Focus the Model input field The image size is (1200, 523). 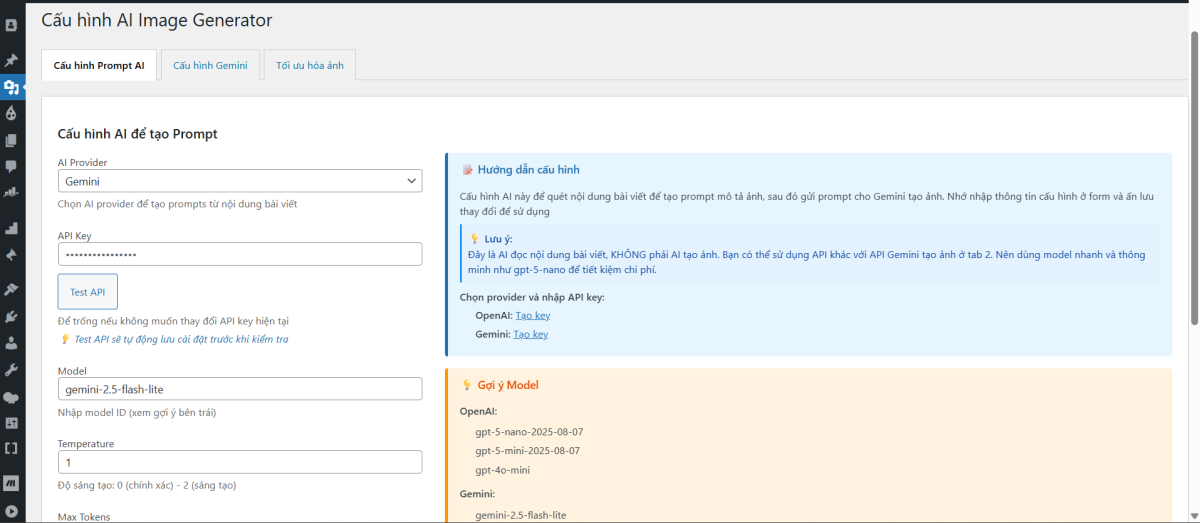(x=240, y=389)
